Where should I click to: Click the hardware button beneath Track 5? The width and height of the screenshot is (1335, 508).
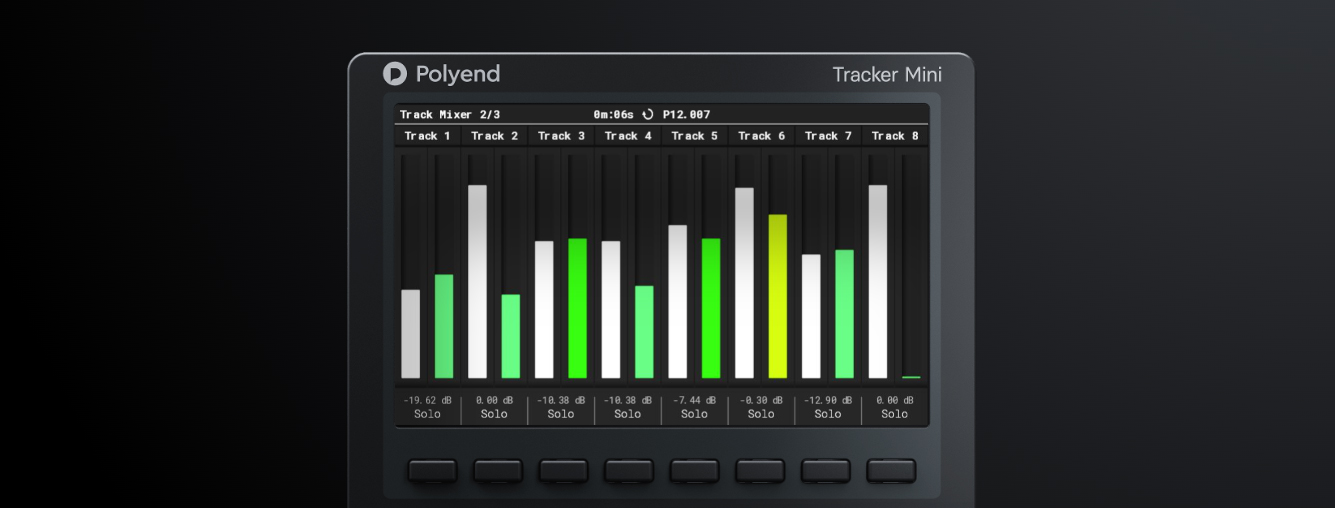pos(694,470)
